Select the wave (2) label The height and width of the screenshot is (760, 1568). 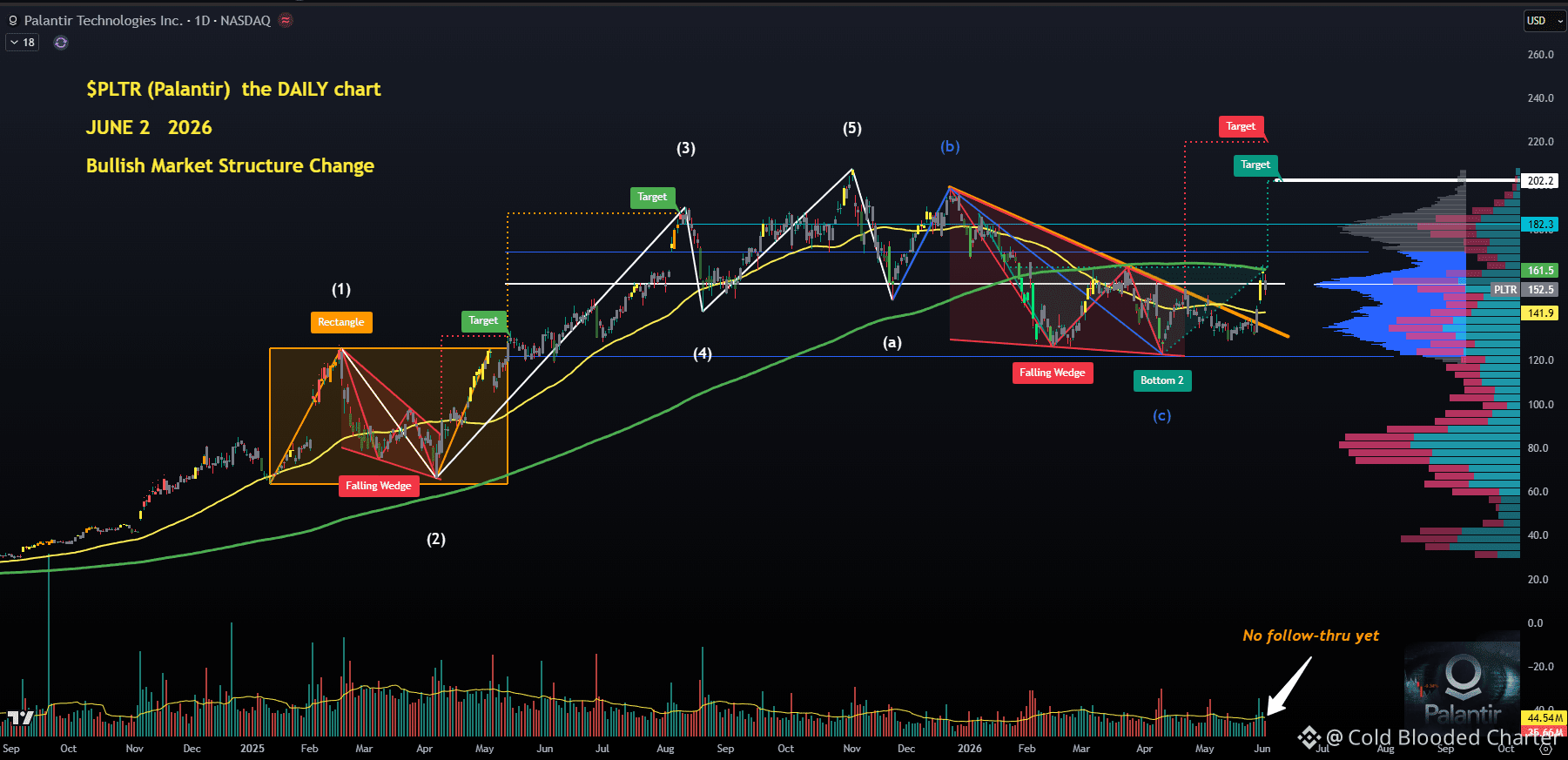(436, 539)
